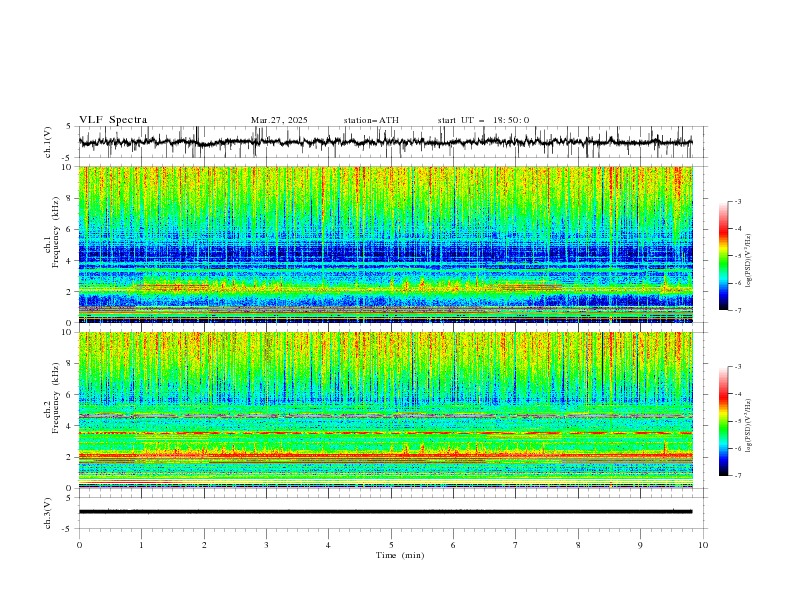Screen dimensions: 792x612
Task: Click the "ch.1(V)" waveform axis label
Action: click(48, 142)
